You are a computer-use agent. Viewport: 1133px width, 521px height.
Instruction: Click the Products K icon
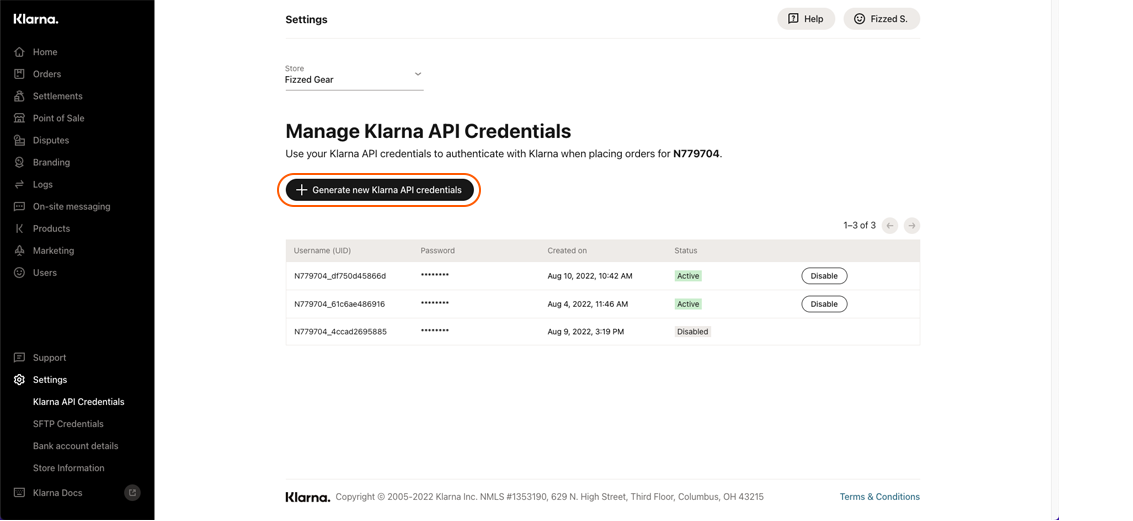(x=20, y=228)
